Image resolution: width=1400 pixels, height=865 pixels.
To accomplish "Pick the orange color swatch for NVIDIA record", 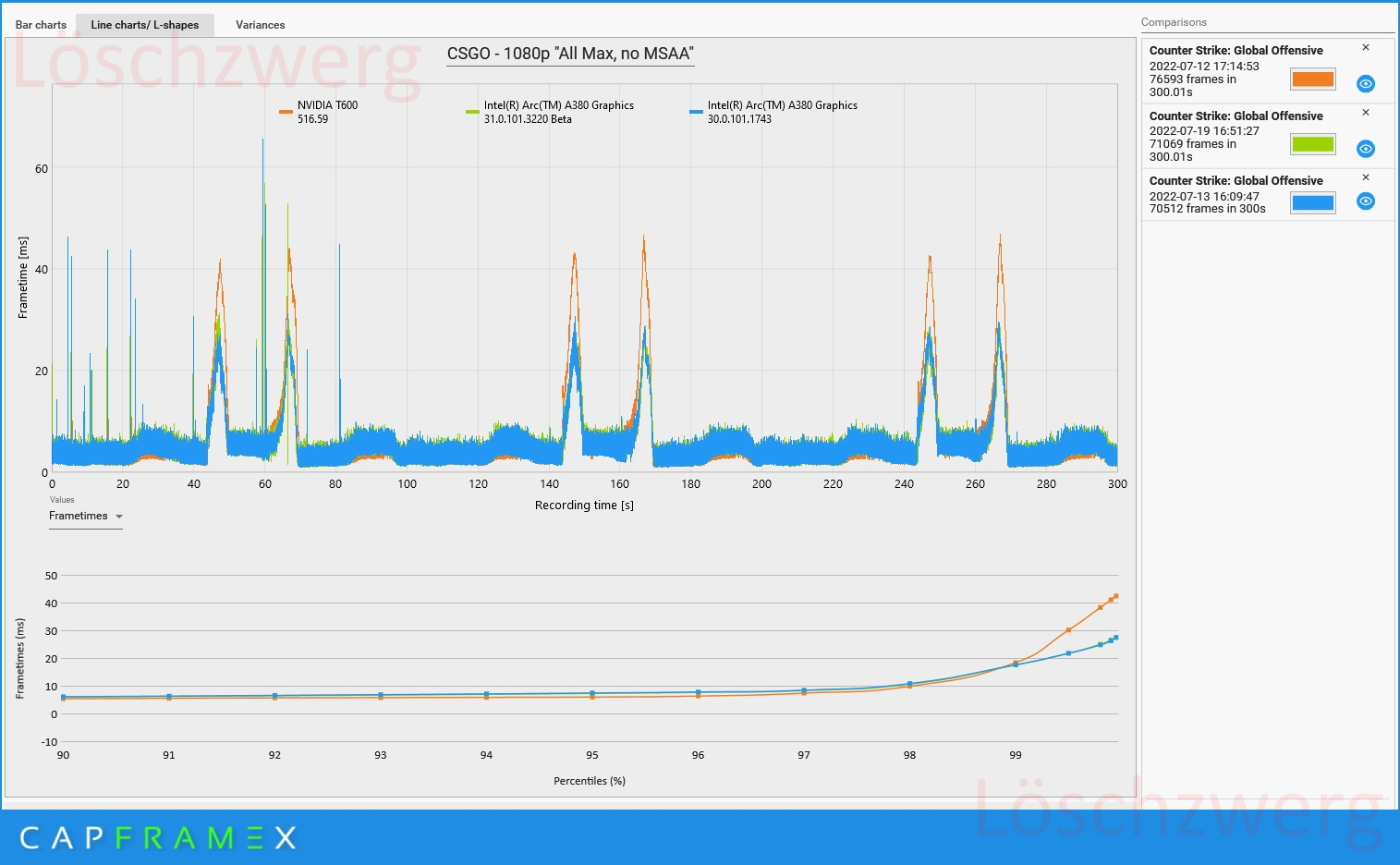I will click(x=1313, y=79).
